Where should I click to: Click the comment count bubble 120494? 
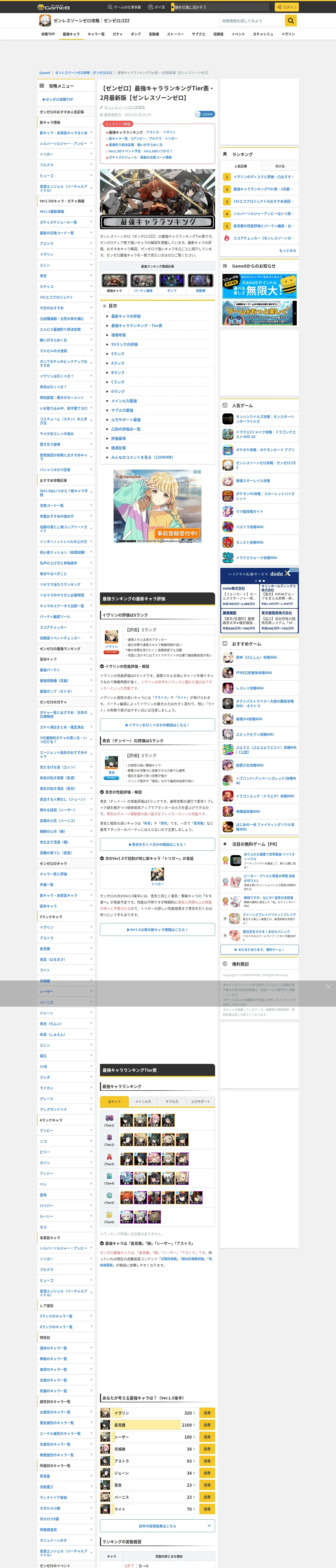tap(204, 114)
